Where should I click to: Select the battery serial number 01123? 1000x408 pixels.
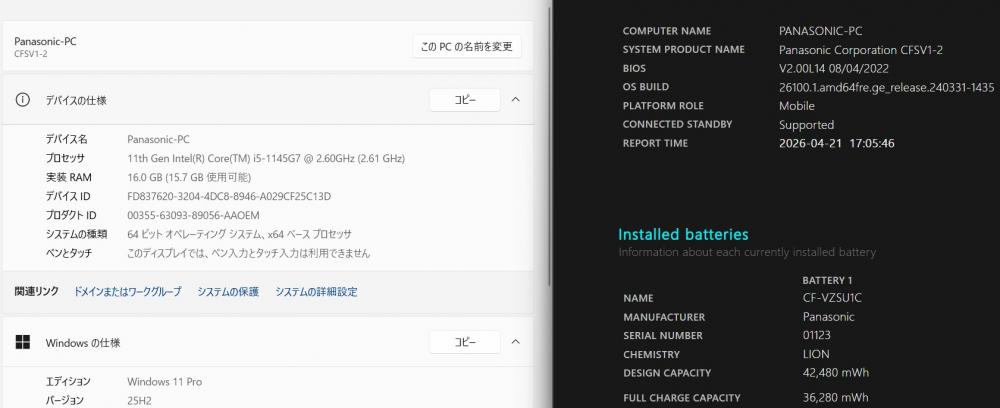point(816,335)
